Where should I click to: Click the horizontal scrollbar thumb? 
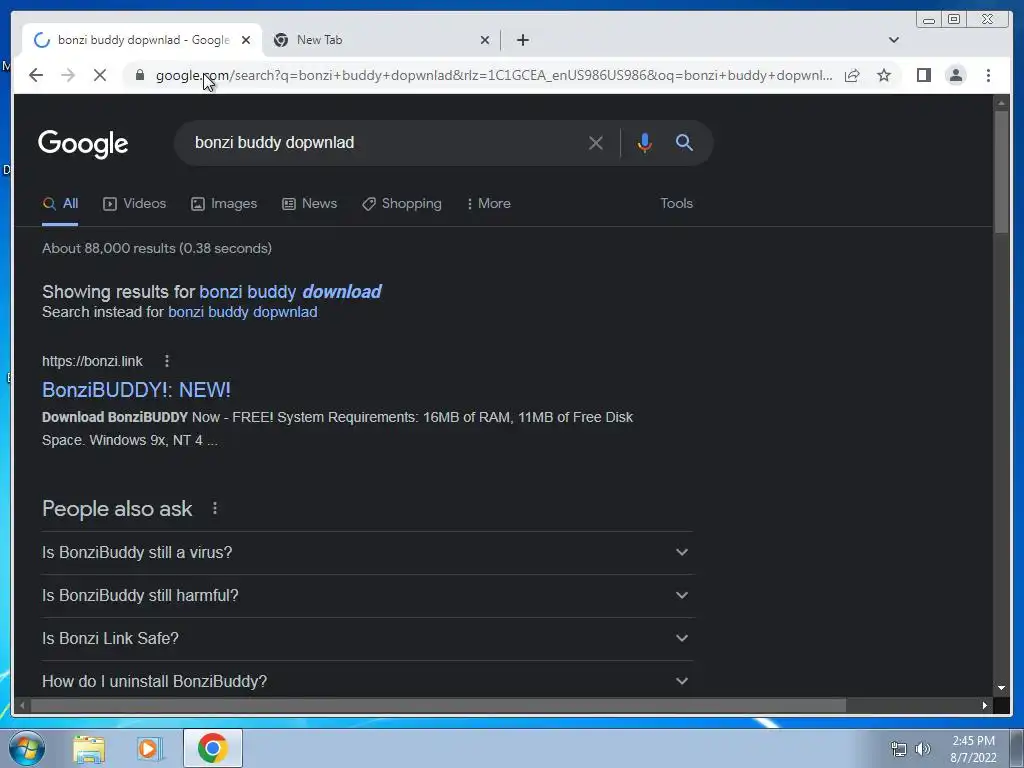point(438,705)
